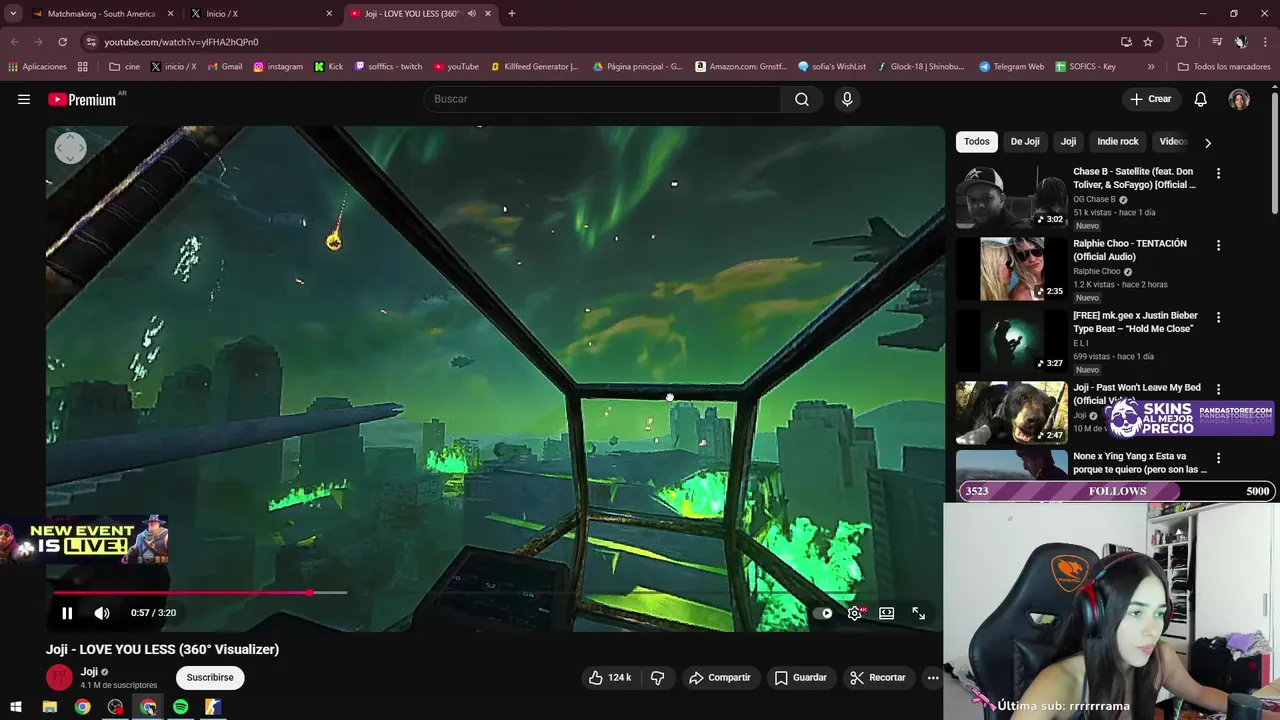
Task: Click the Compartir share button
Action: tap(720, 677)
